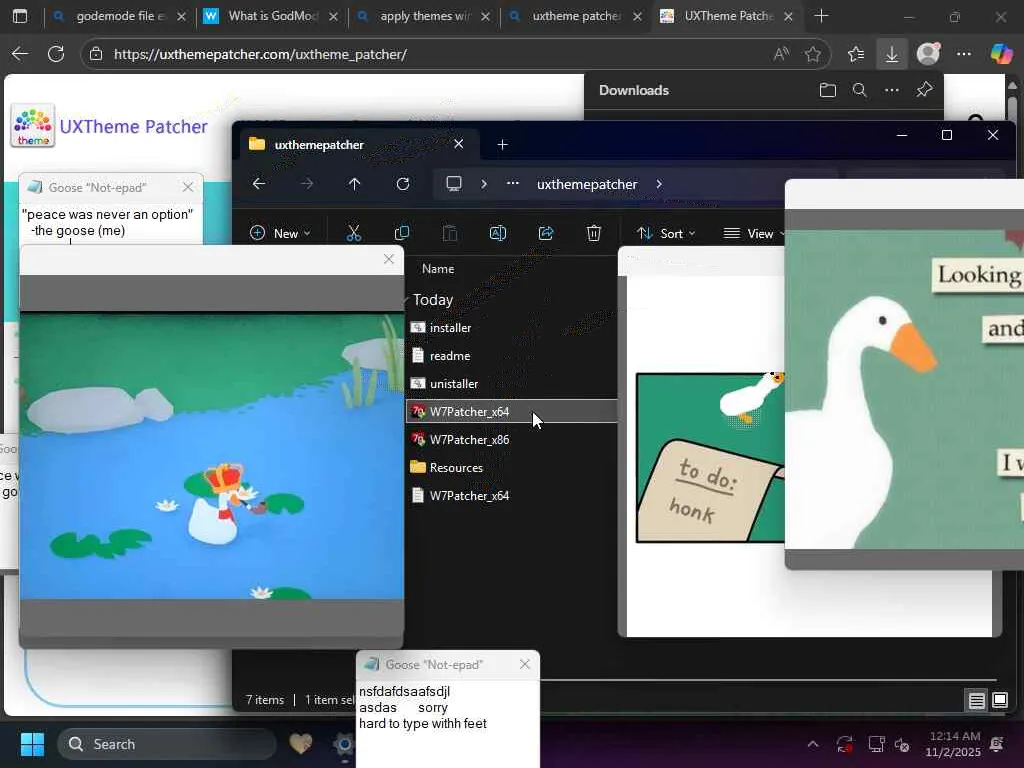Switch Explorer to details list view
Image resolution: width=1024 pixels, height=768 pixels.
977,701
